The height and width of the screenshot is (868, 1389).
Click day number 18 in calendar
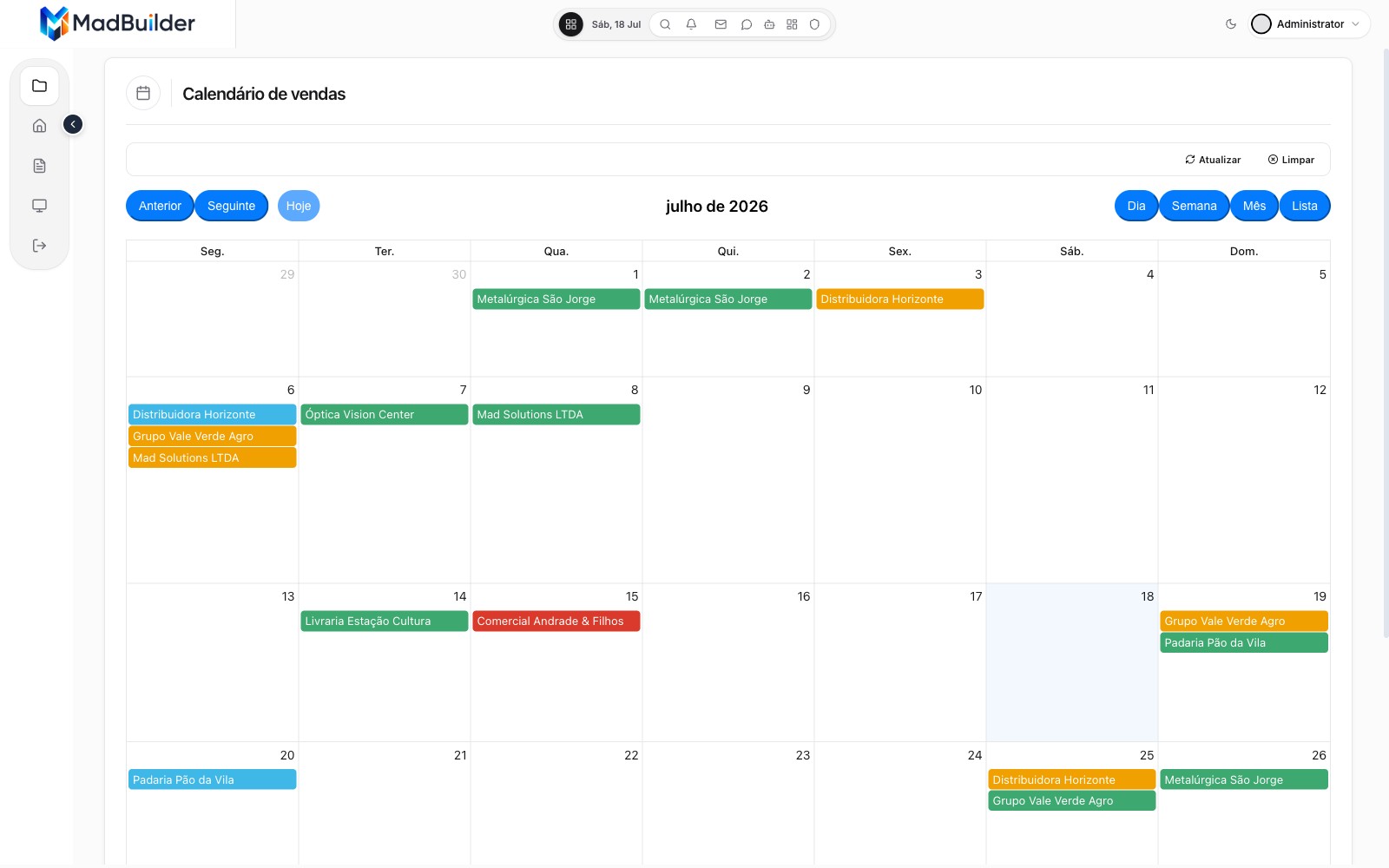click(1147, 596)
